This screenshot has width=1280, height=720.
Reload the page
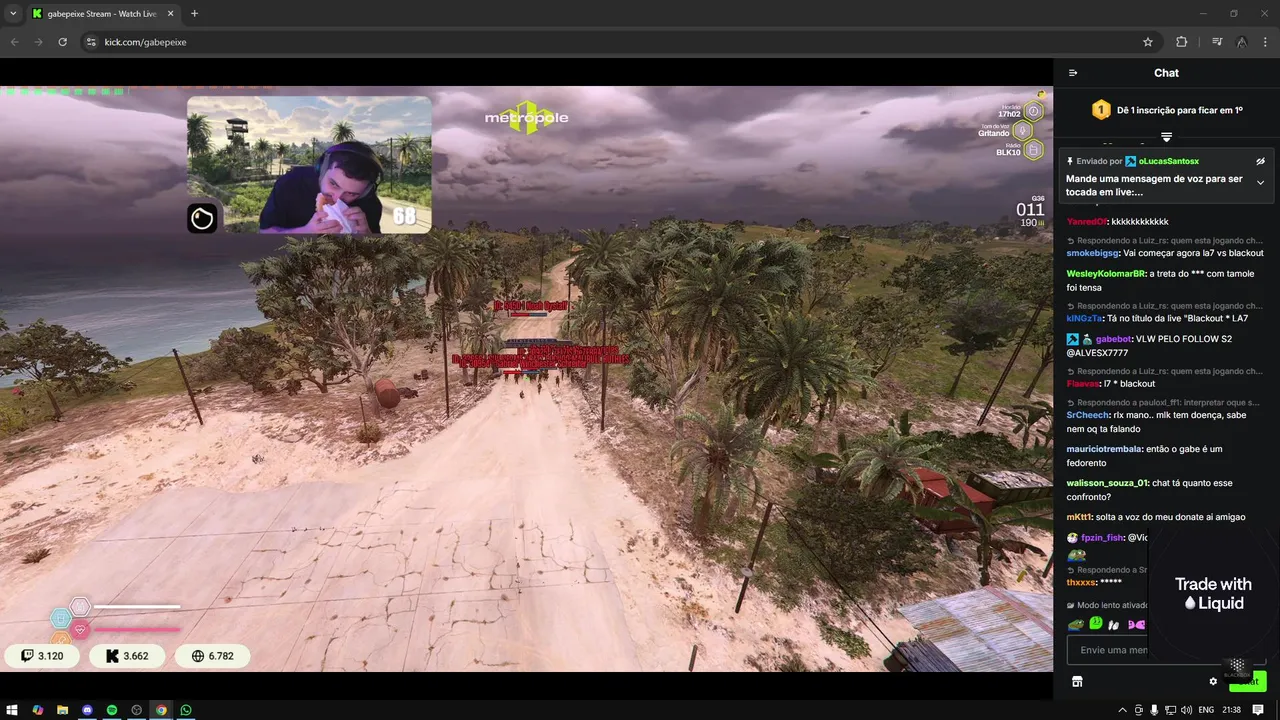coord(63,42)
